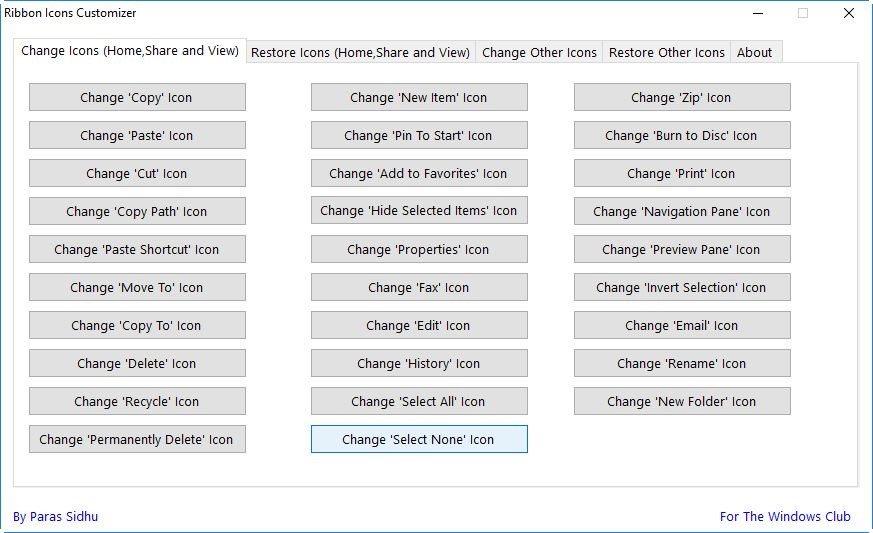Choose Change 'Delete' Icon button
Screen dimensions: 873x533
pyautogui.click(x=137, y=363)
